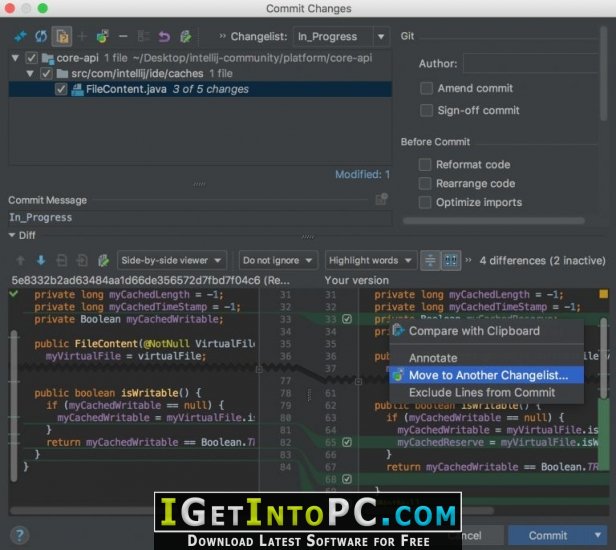Open the Commit button dropdown arrow

click(x=597, y=535)
